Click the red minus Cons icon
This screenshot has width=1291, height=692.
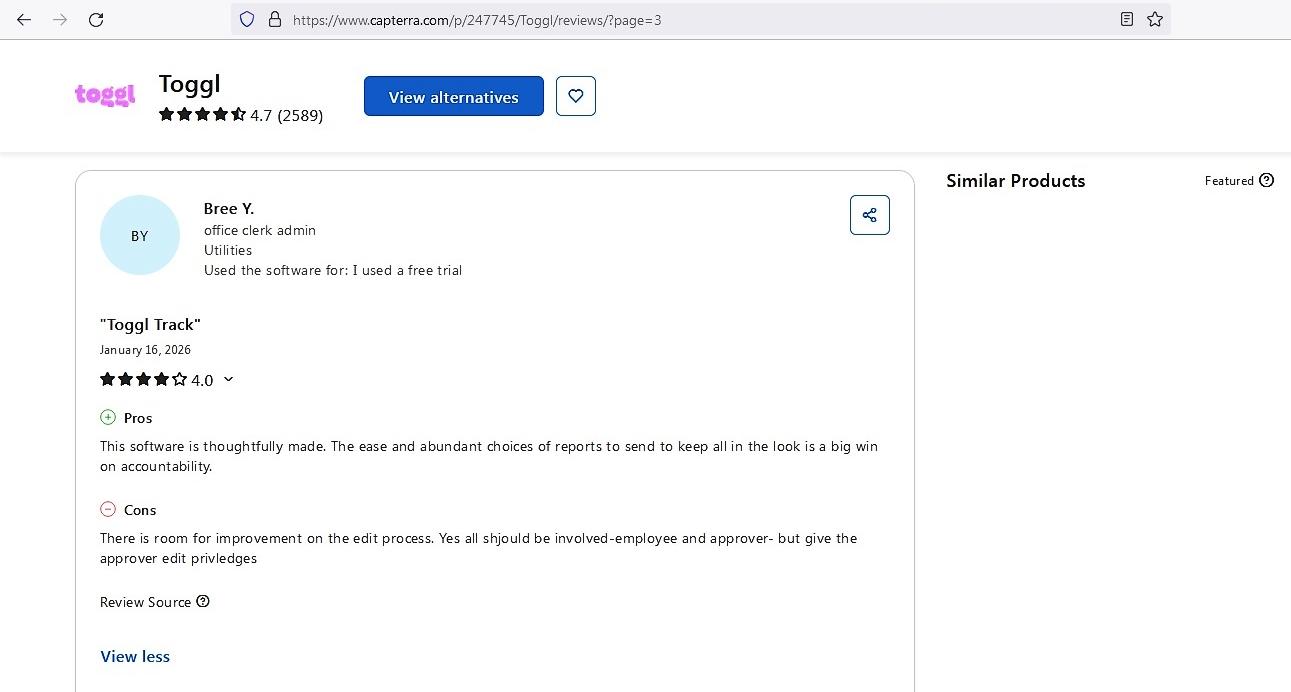tap(108, 509)
